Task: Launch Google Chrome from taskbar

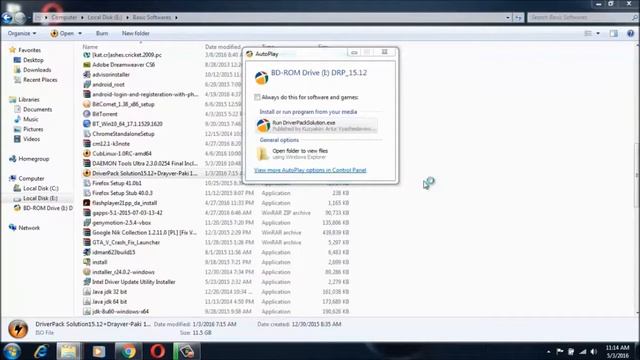Action: coord(128,351)
